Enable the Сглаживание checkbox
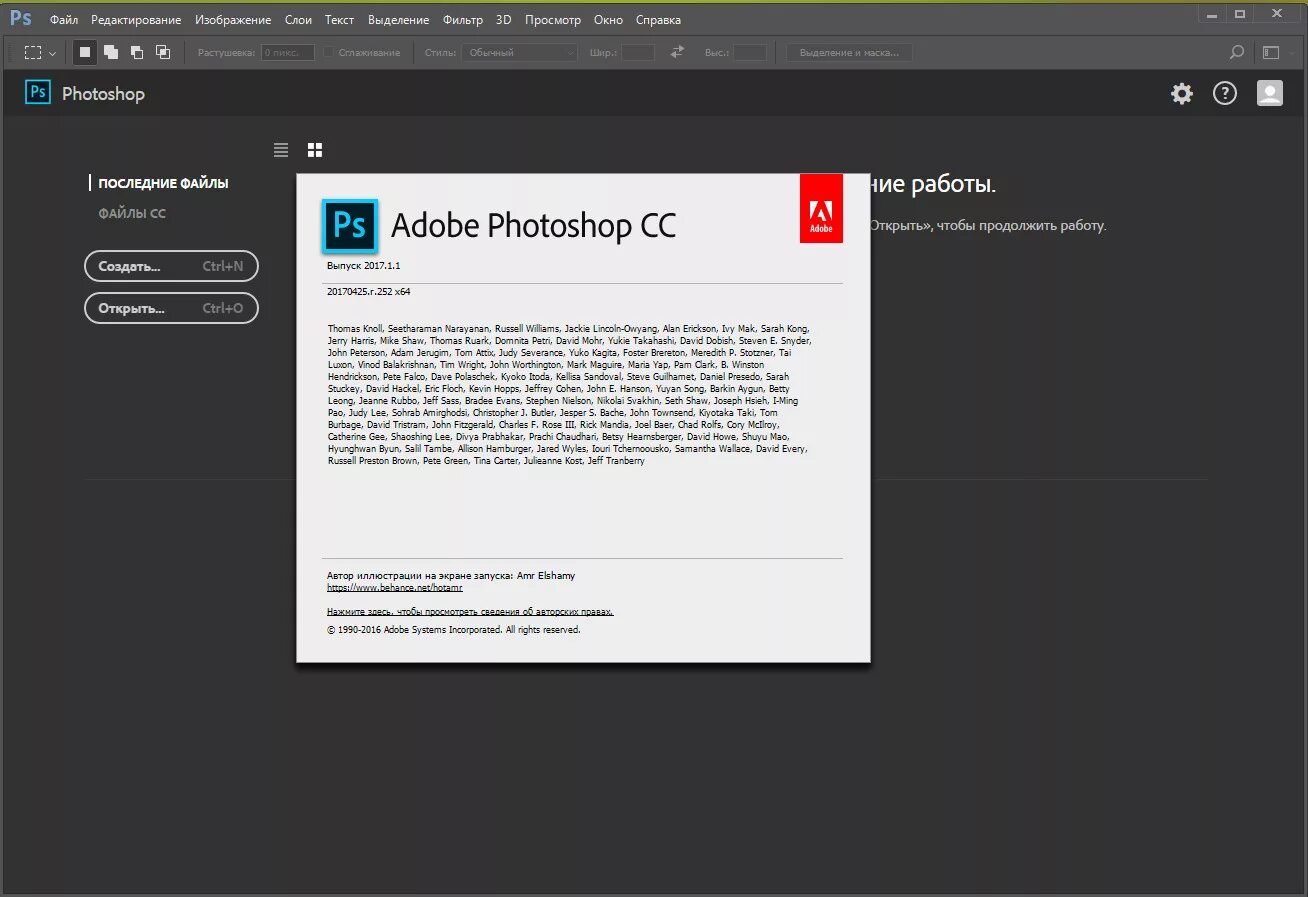This screenshot has width=1308, height=897. tap(328, 52)
